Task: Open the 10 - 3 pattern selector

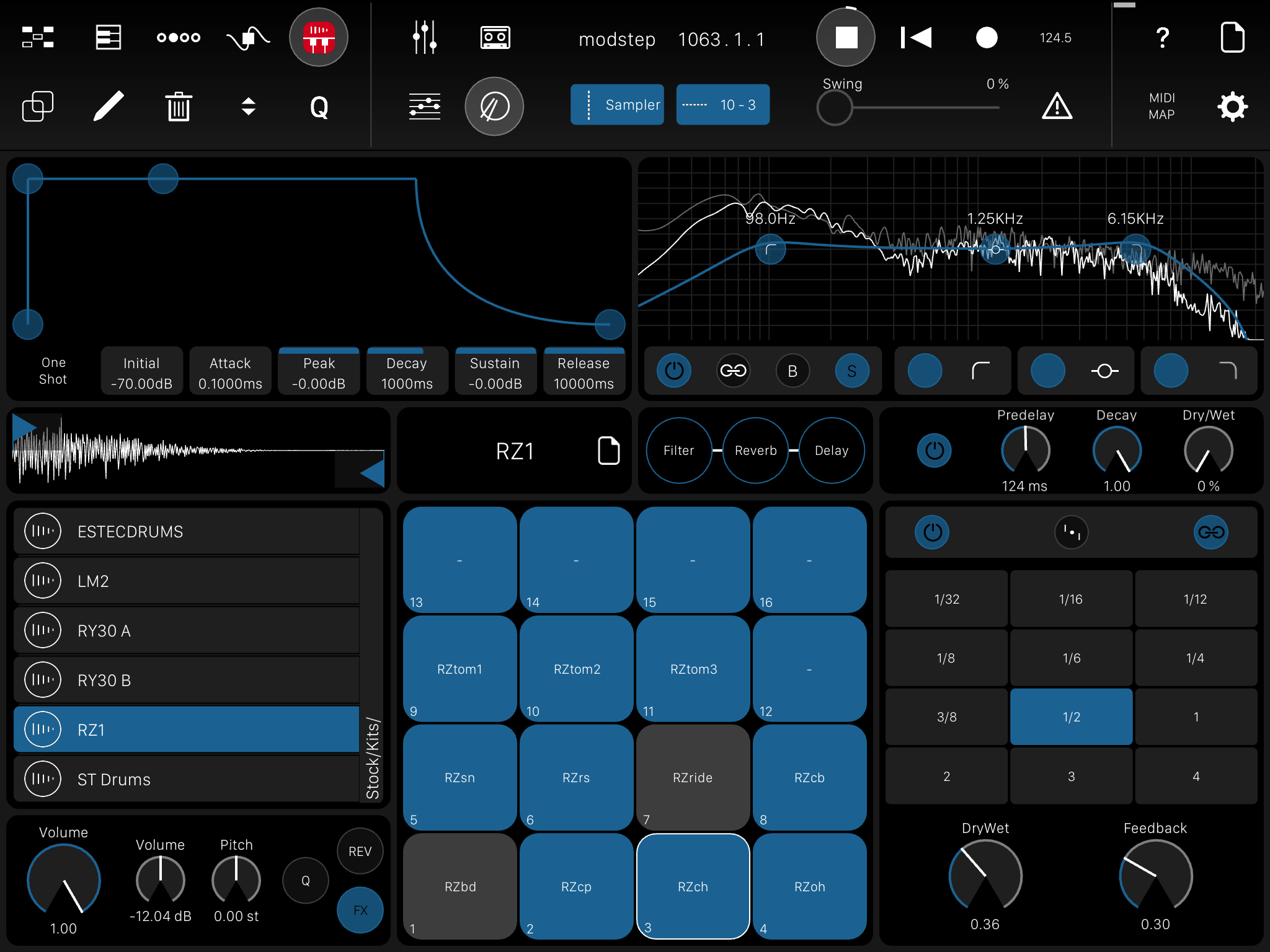Action: (722, 105)
